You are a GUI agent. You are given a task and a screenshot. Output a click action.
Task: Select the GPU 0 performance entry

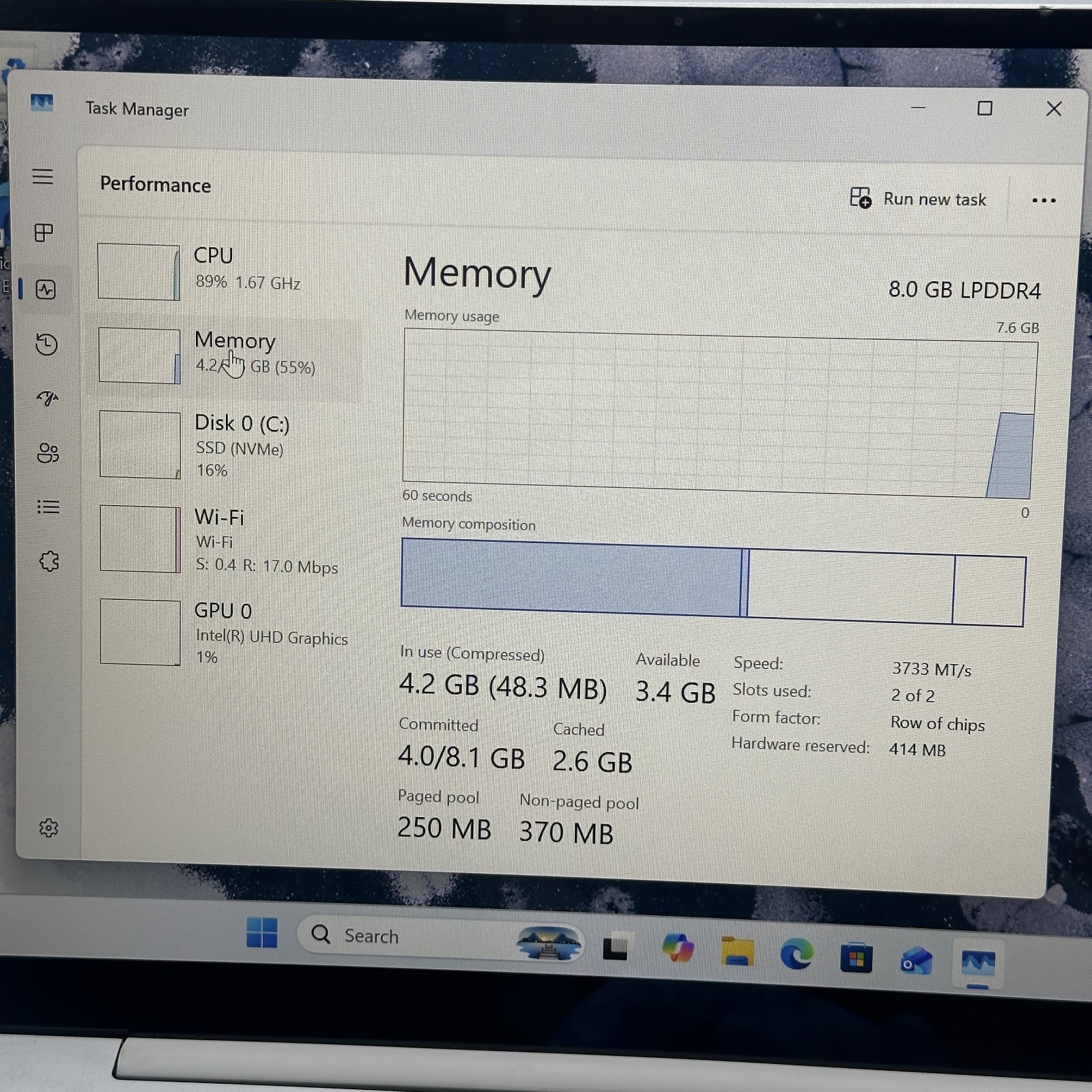[x=225, y=633]
